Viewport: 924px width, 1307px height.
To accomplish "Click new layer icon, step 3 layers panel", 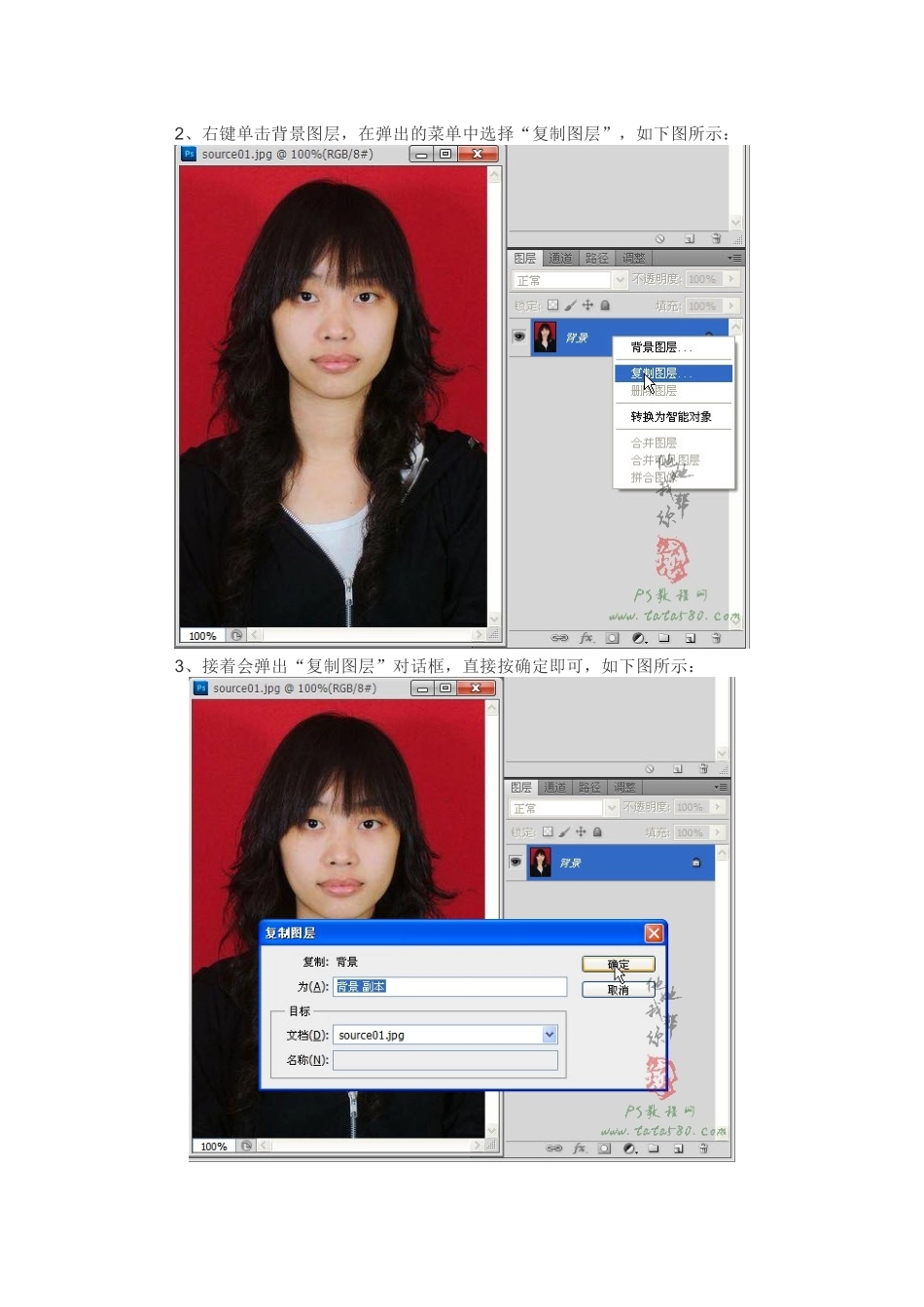I will coord(678,1148).
